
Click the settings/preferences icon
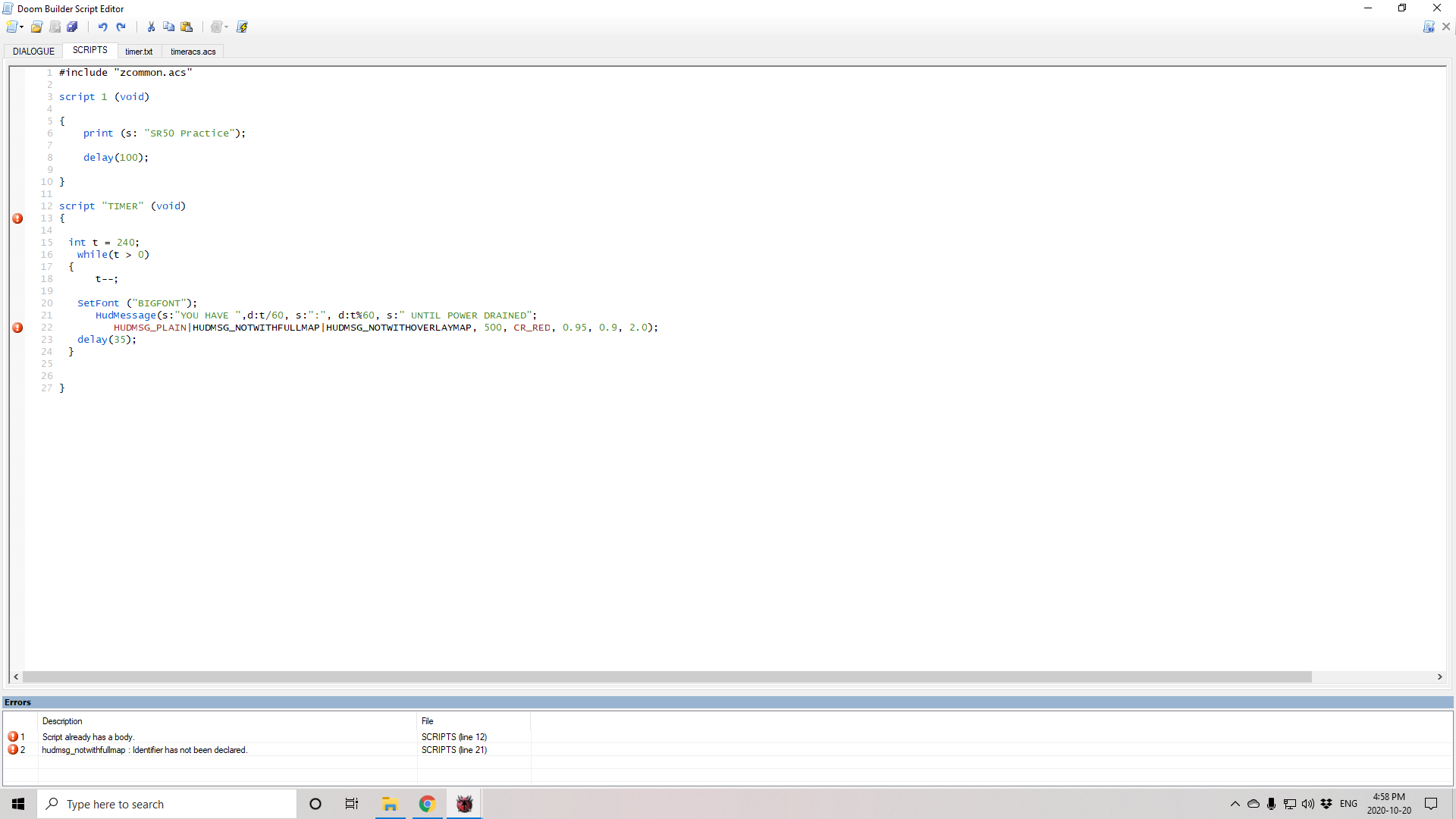pyautogui.click(x=216, y=27)
